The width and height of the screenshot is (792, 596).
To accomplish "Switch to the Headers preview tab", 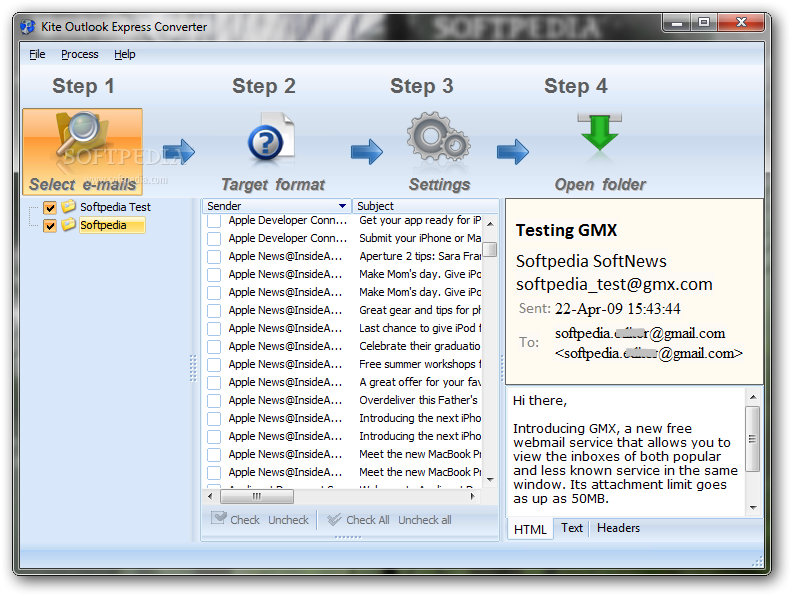I will pos(618,528).
